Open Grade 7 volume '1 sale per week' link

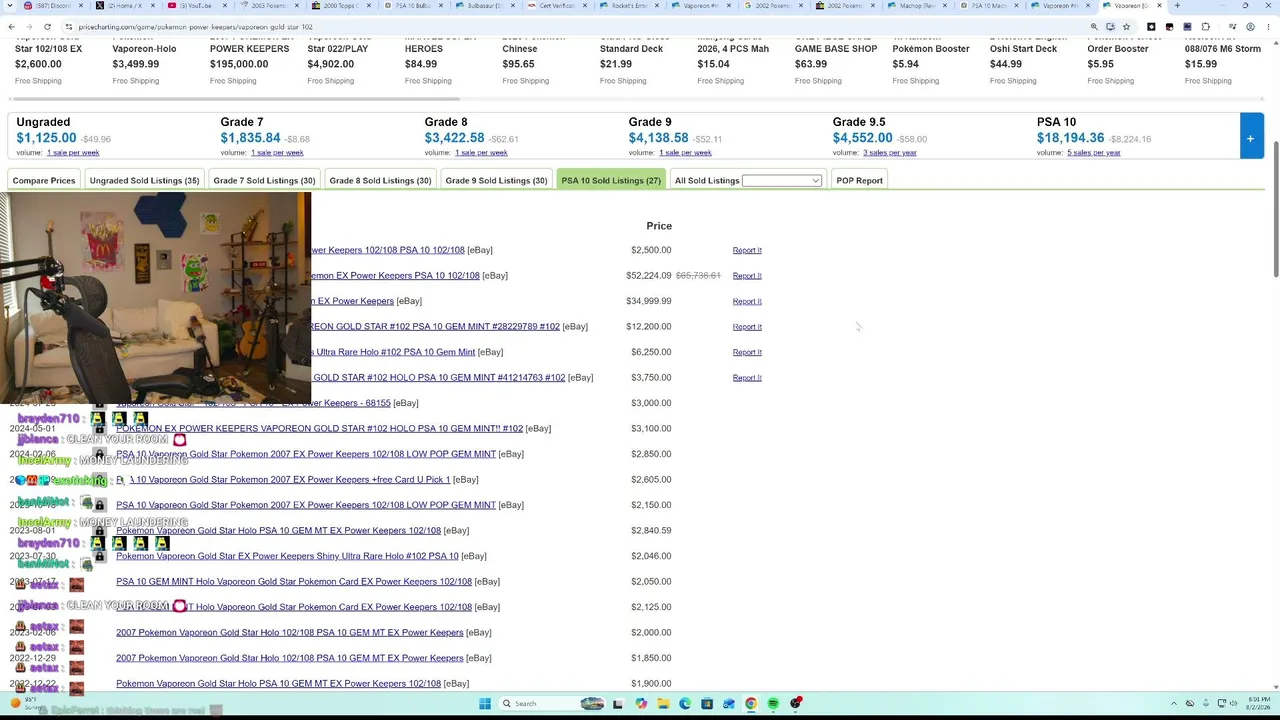[x=277, y=153]
